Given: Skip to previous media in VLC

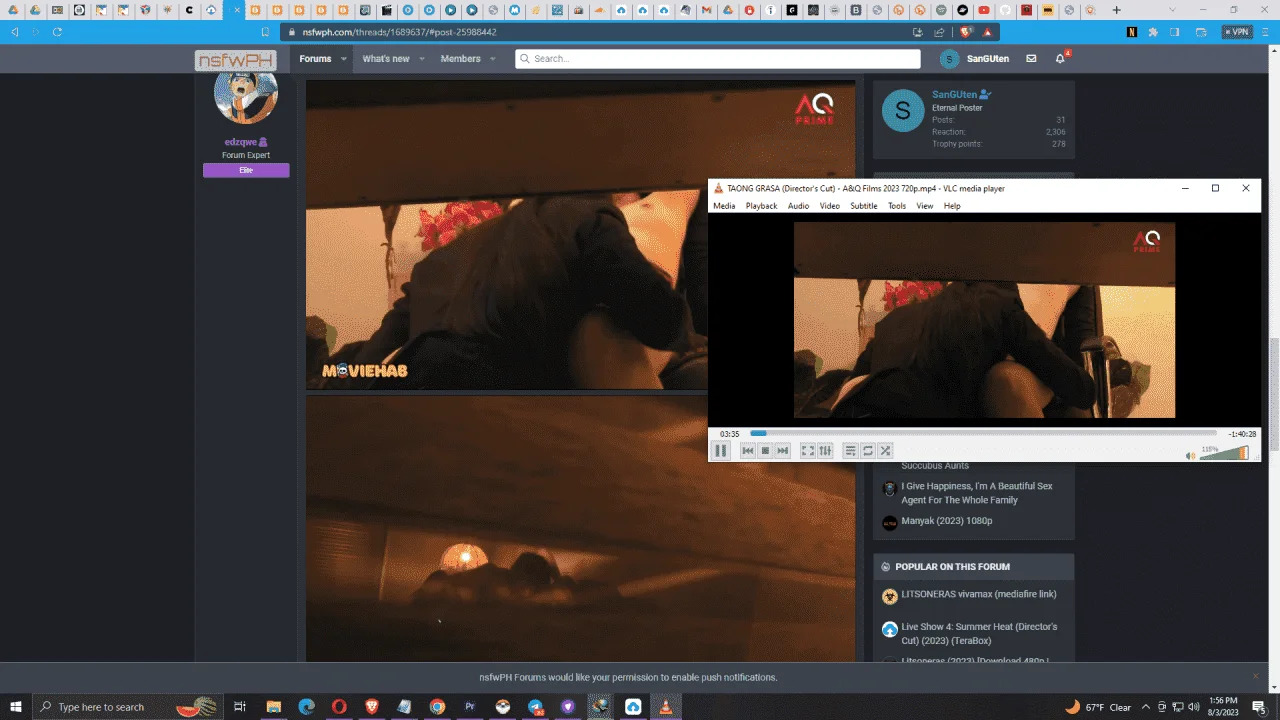Looking at the screenshot, I should pyautogui.click(x=747, y=451).
